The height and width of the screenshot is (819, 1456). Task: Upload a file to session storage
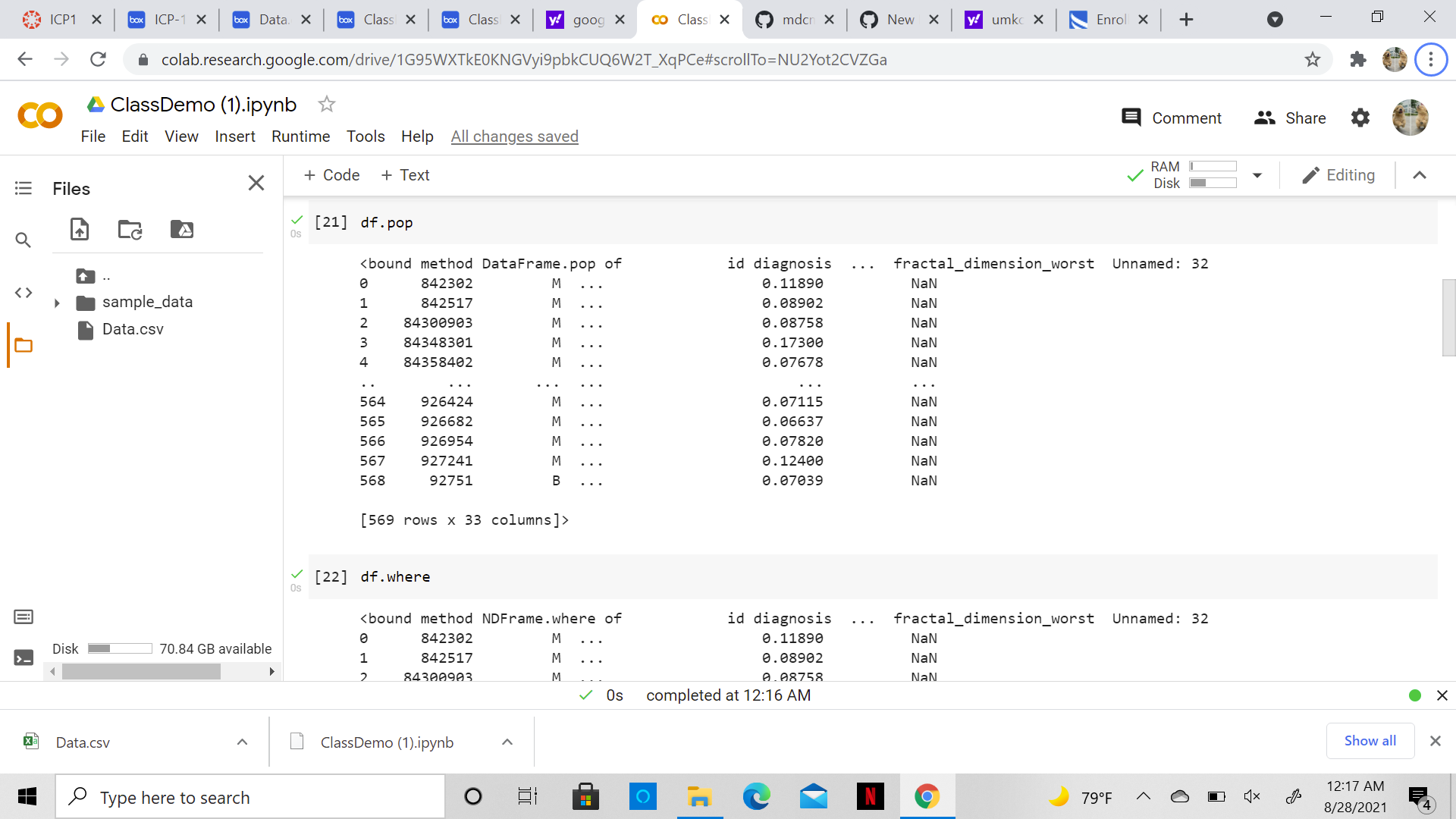click(x=80, y=229)
